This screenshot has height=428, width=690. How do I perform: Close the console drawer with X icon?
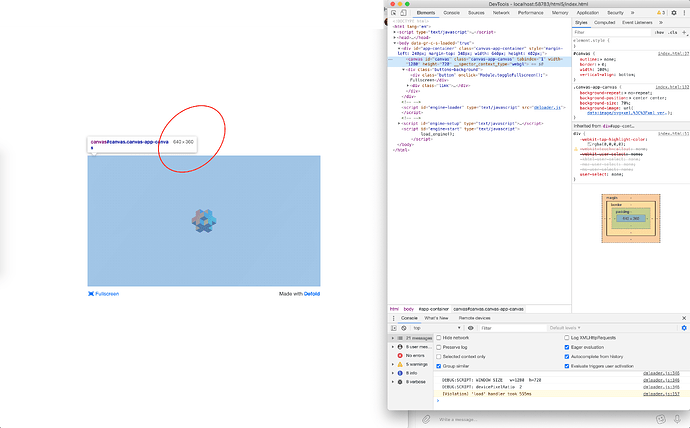tap(684, 318)
